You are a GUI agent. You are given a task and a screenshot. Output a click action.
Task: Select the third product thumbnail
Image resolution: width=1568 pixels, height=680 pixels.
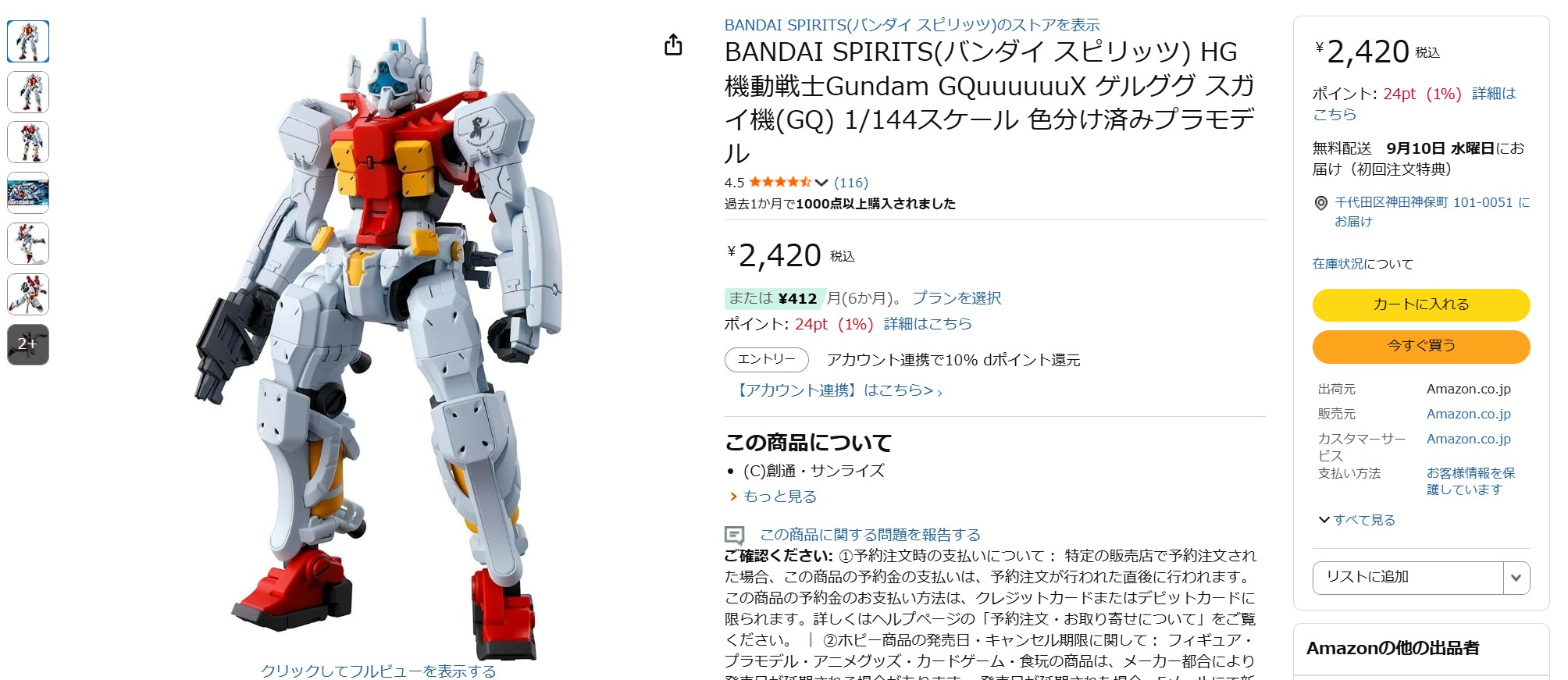28,142
